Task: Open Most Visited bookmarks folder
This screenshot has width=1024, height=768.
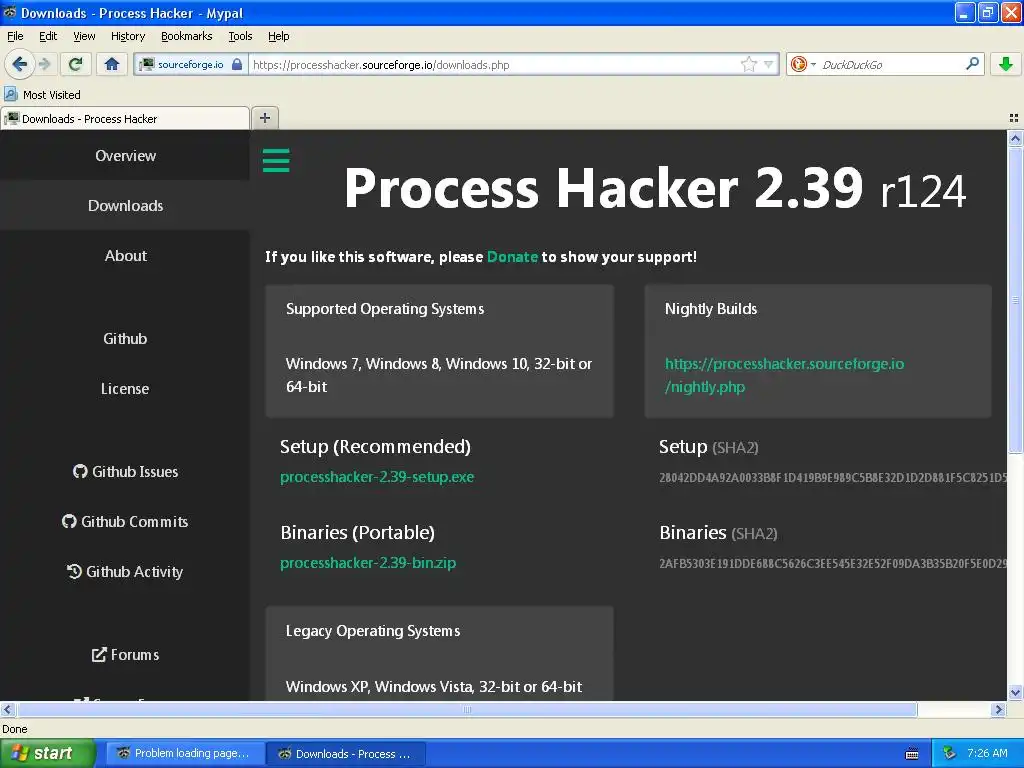Action: point(42,95)
